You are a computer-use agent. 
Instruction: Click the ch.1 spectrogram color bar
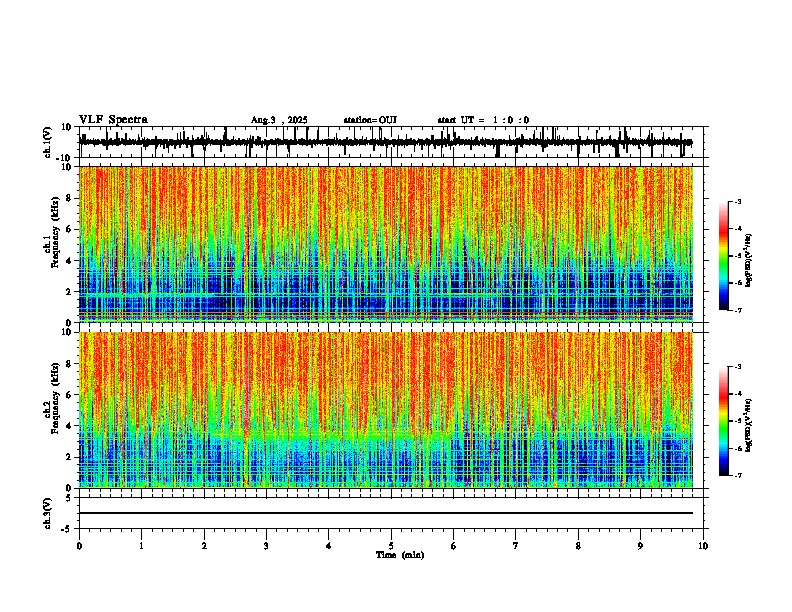(723, 256)
